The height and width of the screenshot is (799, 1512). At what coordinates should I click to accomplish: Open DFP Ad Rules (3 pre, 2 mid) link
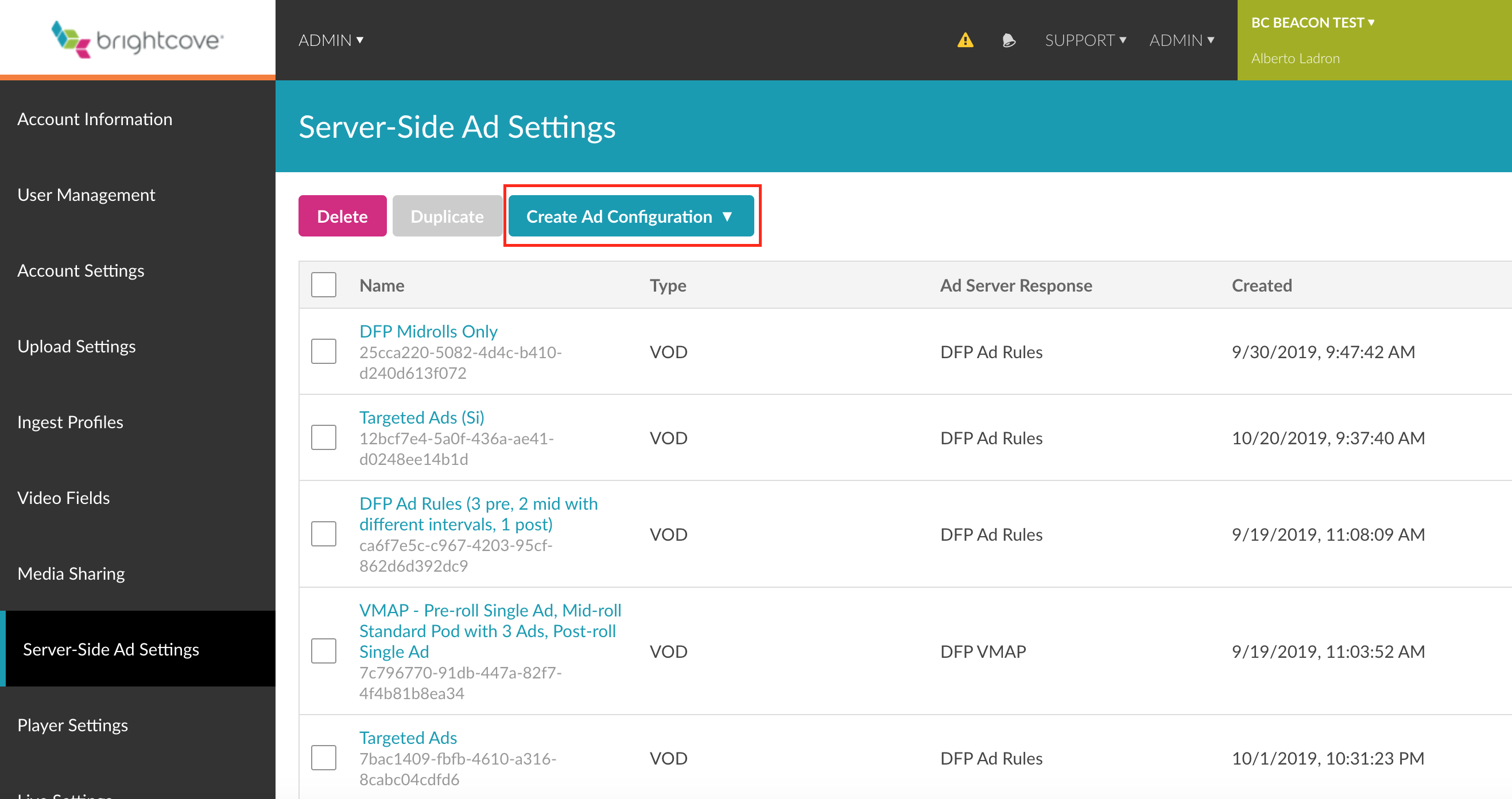coord(478,514)
